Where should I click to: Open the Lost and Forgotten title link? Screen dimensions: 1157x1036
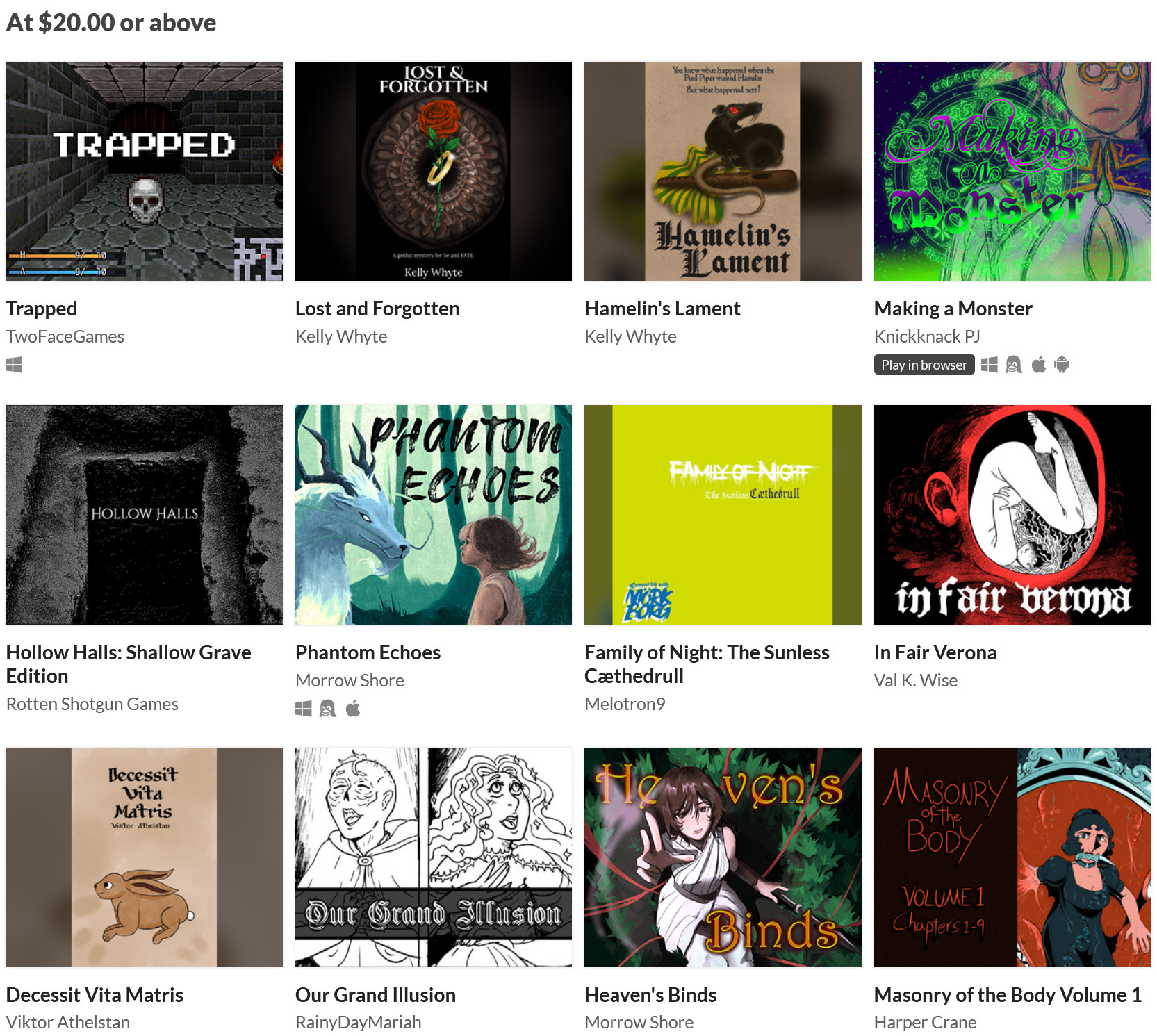377,309
